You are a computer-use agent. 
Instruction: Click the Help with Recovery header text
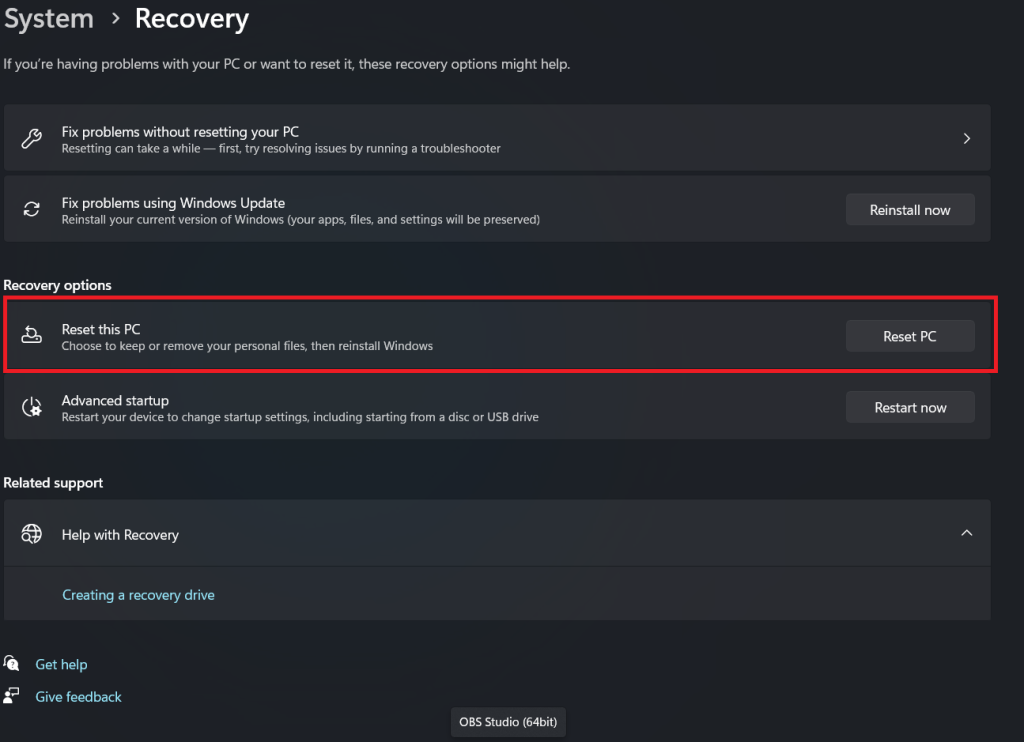(x=120, y=535)
